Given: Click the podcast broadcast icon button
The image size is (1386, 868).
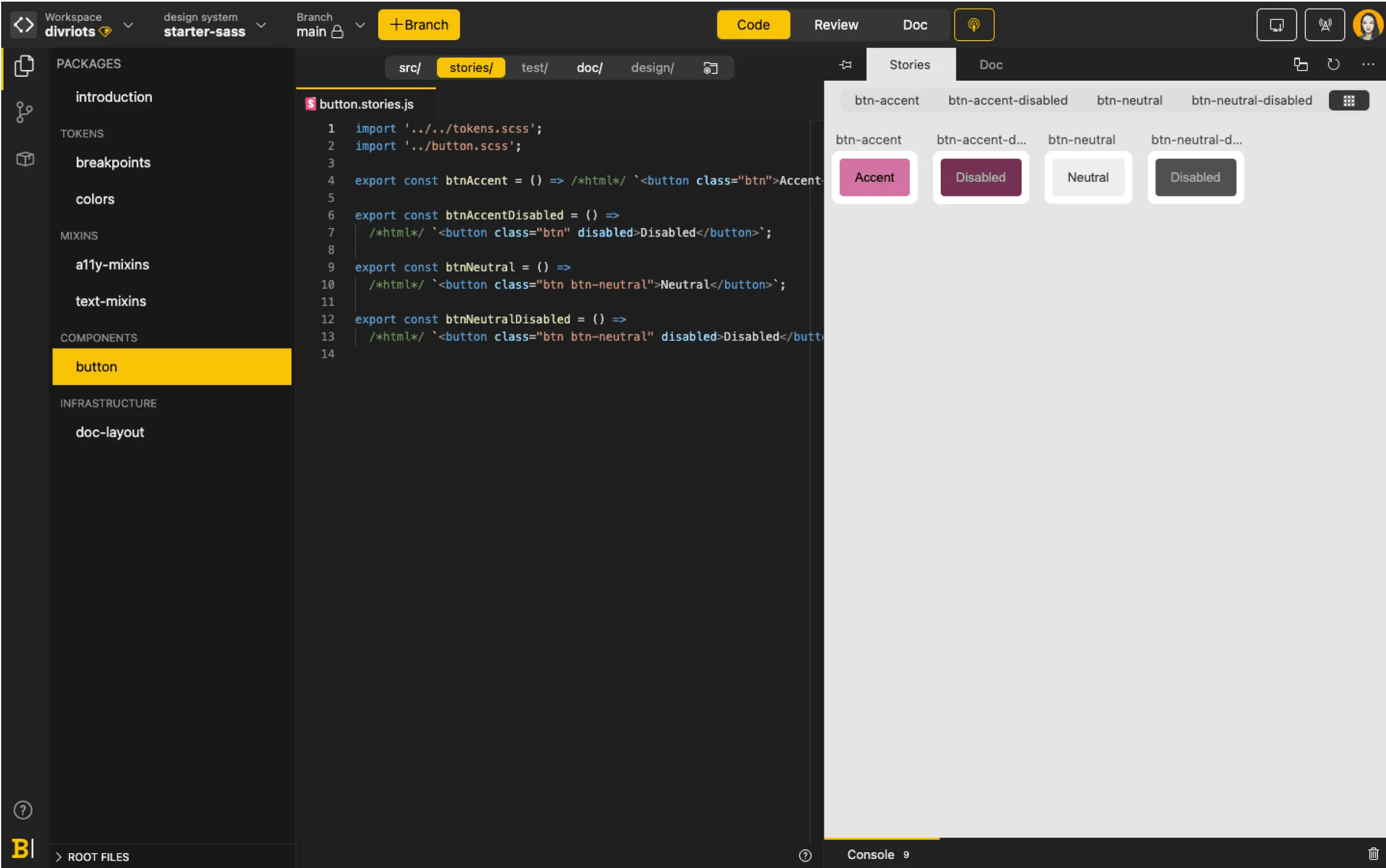Looking at the screenshot, I should pyautogui.click(x=974, y=25).
